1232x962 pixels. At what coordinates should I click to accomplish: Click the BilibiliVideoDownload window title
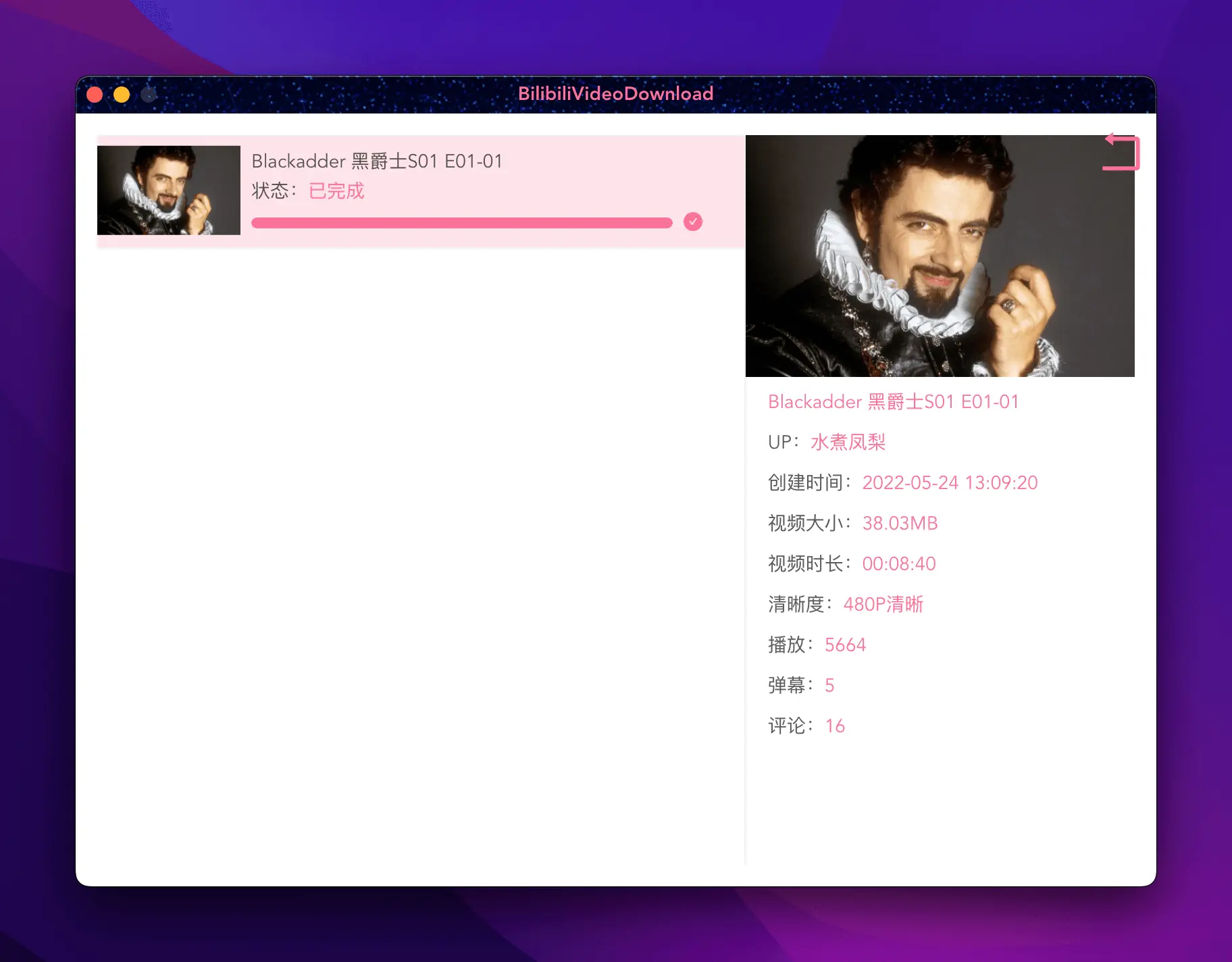(x=615, y=94)
